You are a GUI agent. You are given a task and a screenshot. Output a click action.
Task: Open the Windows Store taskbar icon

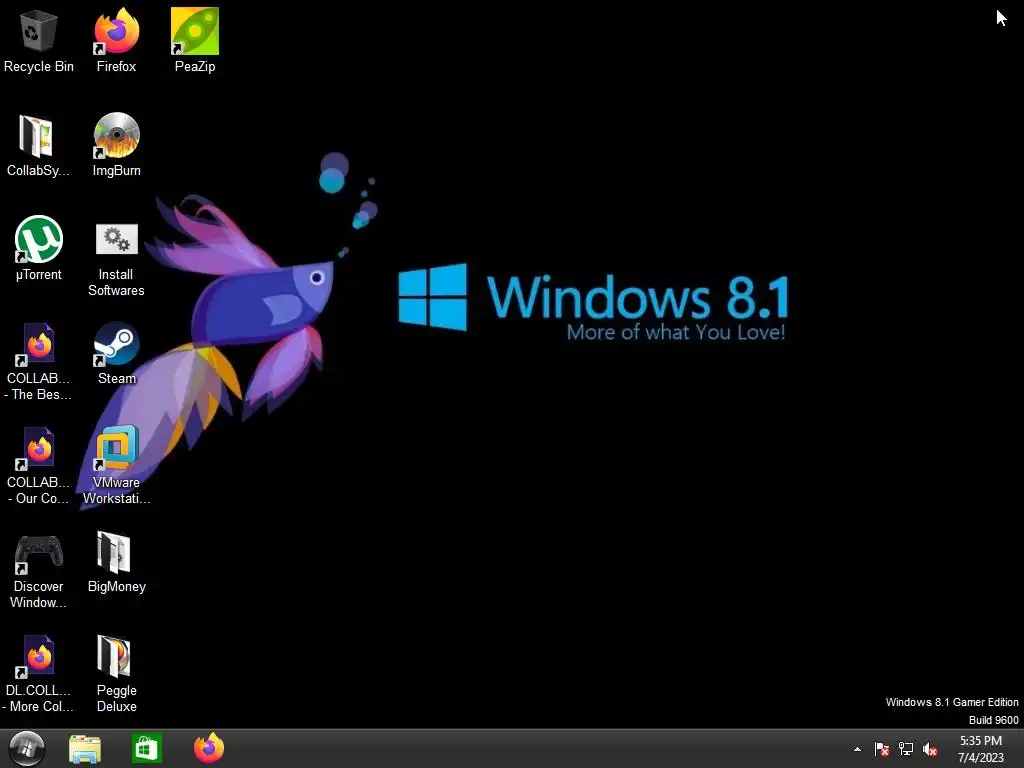146,748
